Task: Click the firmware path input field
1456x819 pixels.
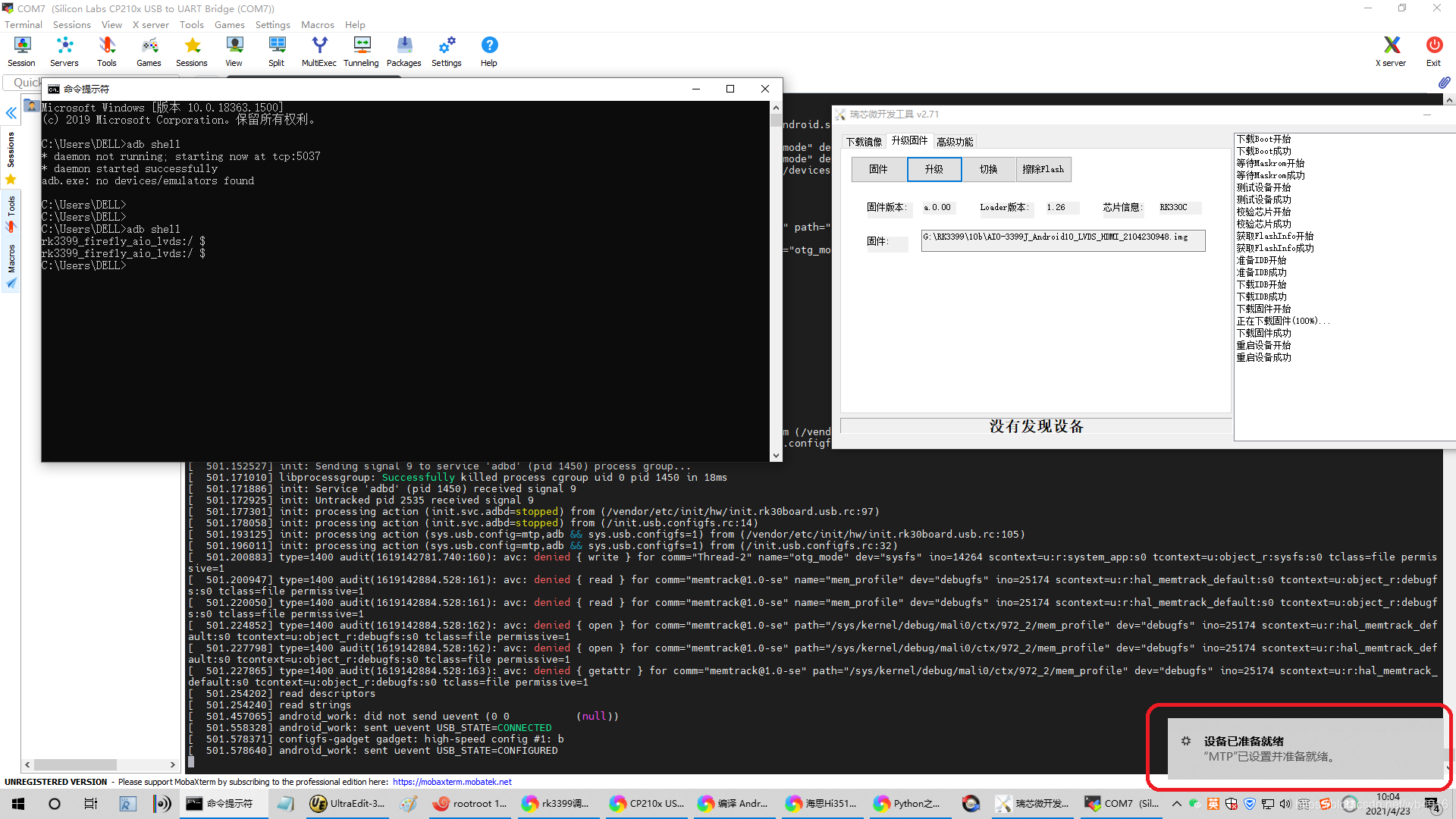Action: [1062, 240]
